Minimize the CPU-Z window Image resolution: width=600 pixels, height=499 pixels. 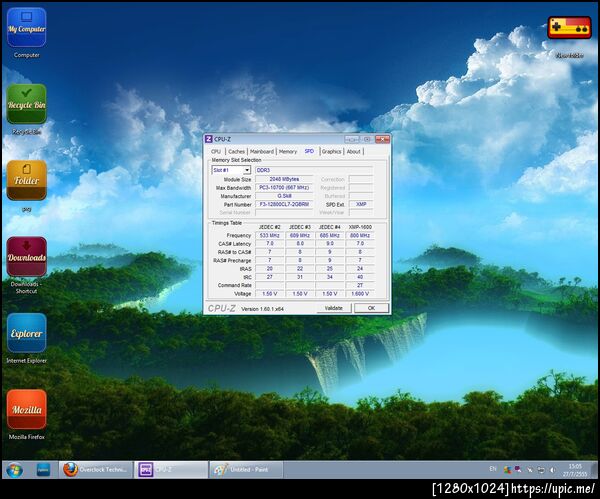[351, 139]
